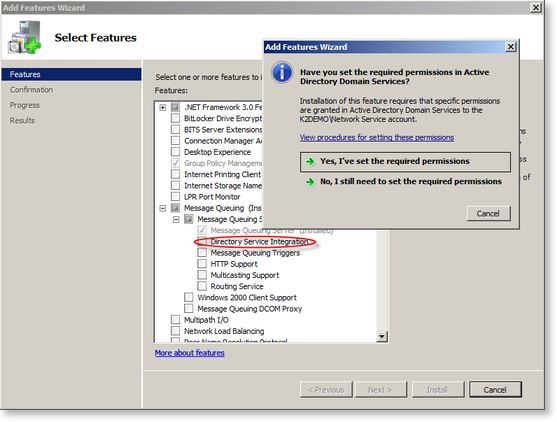Click the Next > button
Image resolution: width=557 pixels, height=422 pixels.
380,390
